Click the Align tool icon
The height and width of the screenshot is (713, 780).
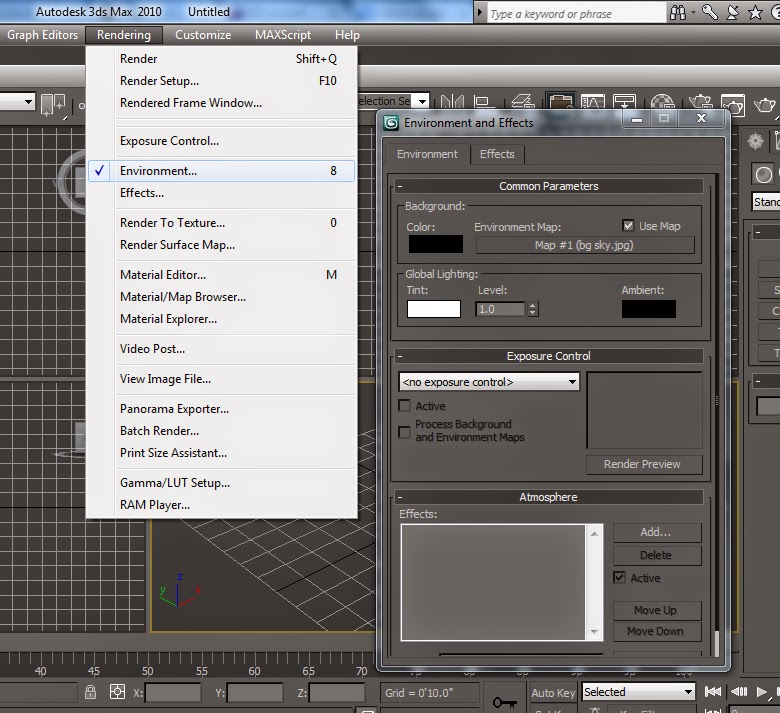tap(483, 102)
